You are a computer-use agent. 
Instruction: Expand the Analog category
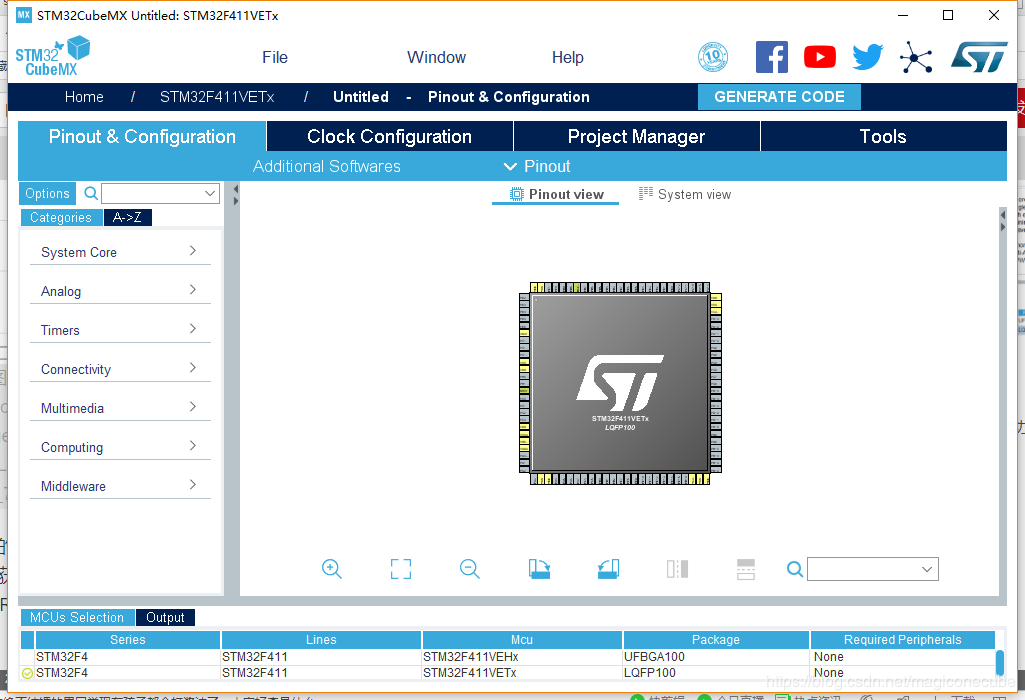(120, 291)
